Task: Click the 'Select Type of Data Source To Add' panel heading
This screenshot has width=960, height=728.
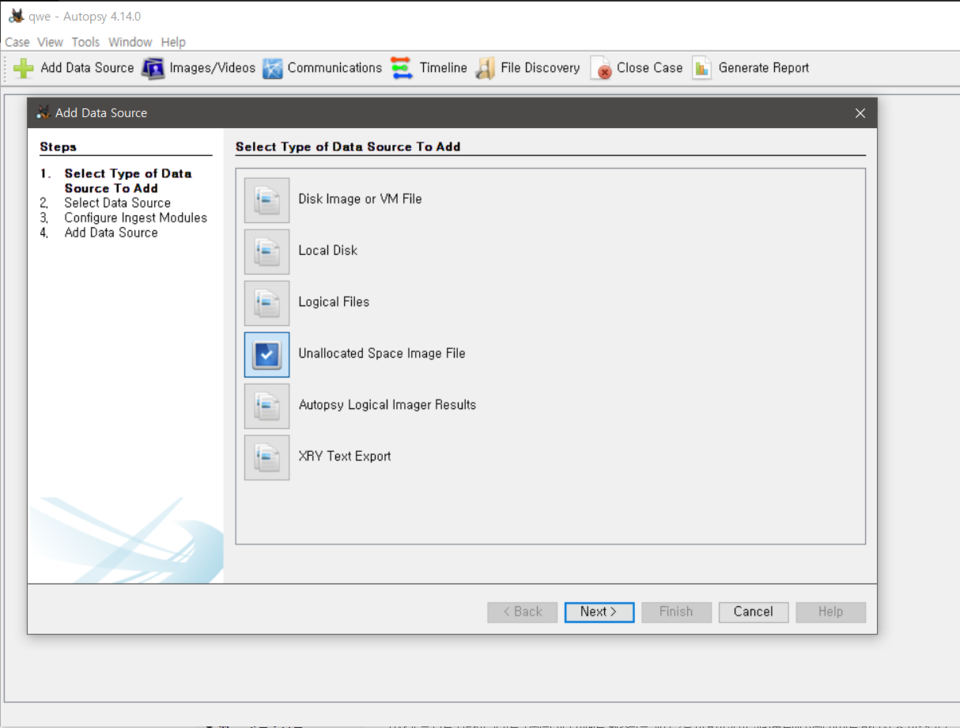Action: (348, 147)
